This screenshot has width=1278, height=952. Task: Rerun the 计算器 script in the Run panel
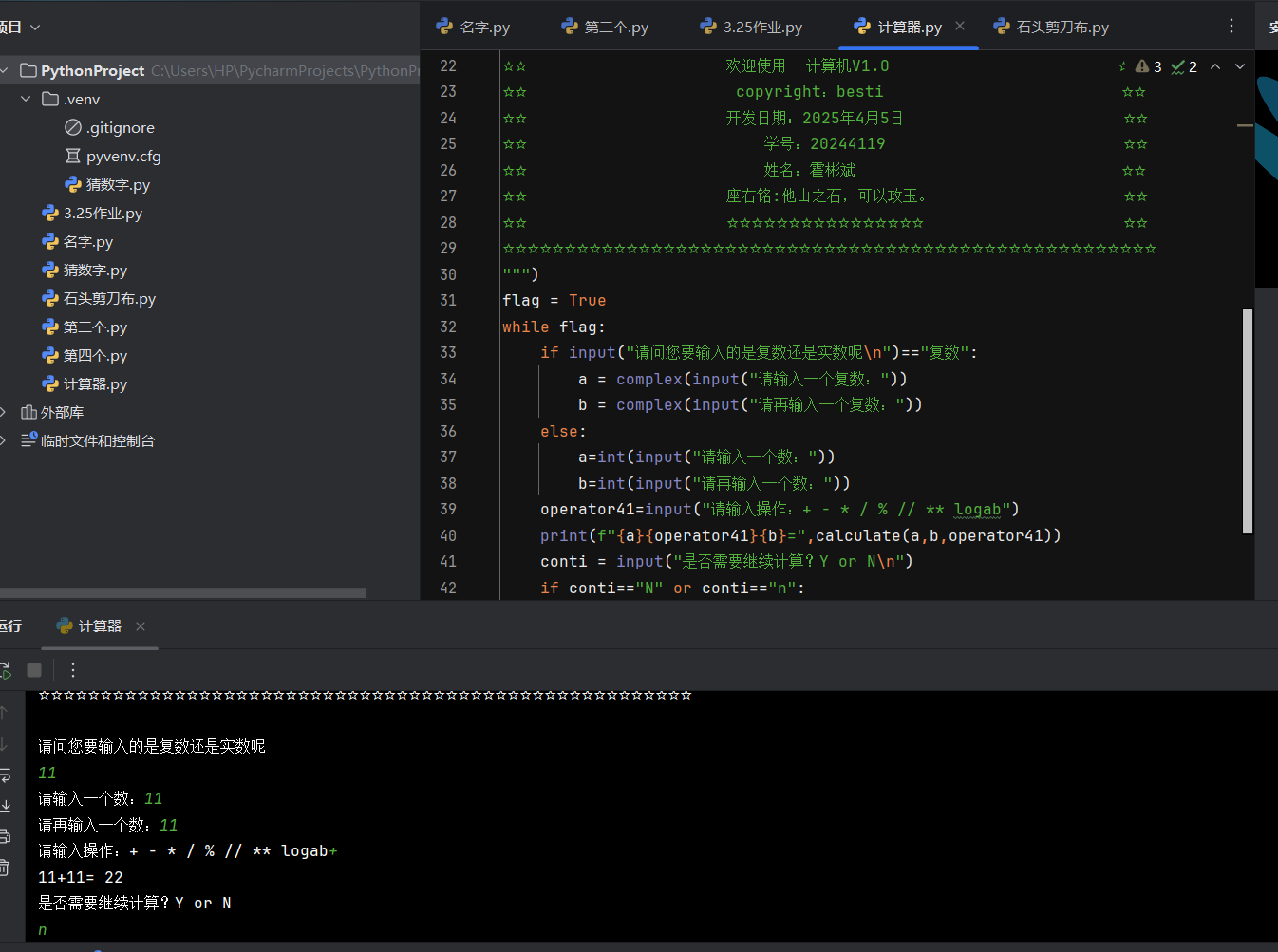(5, 670)
